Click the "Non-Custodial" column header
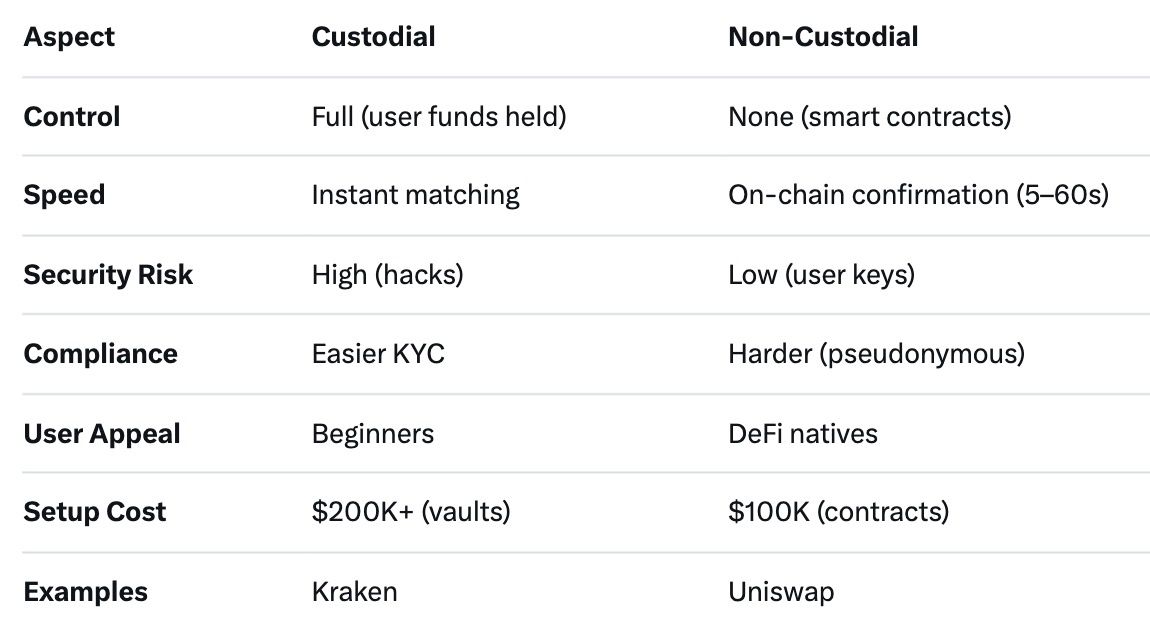This screenshot has width=1150, height=642. point(823,38)
